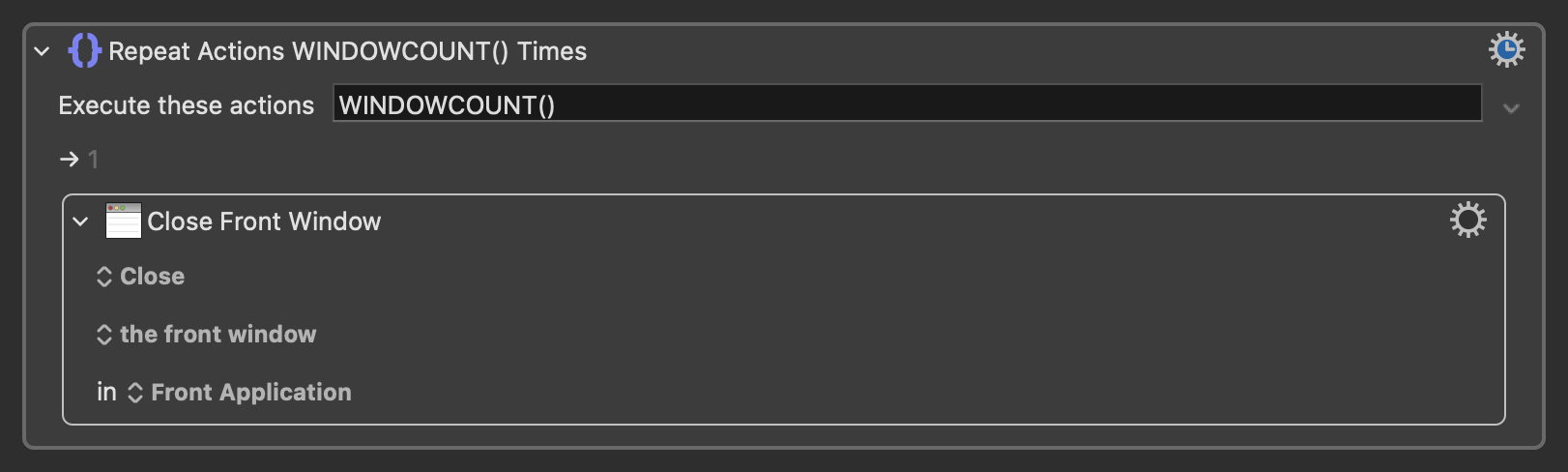Click the up-down arrows beside Close
Screen dimensions: 1568x472
pos(104,277)
